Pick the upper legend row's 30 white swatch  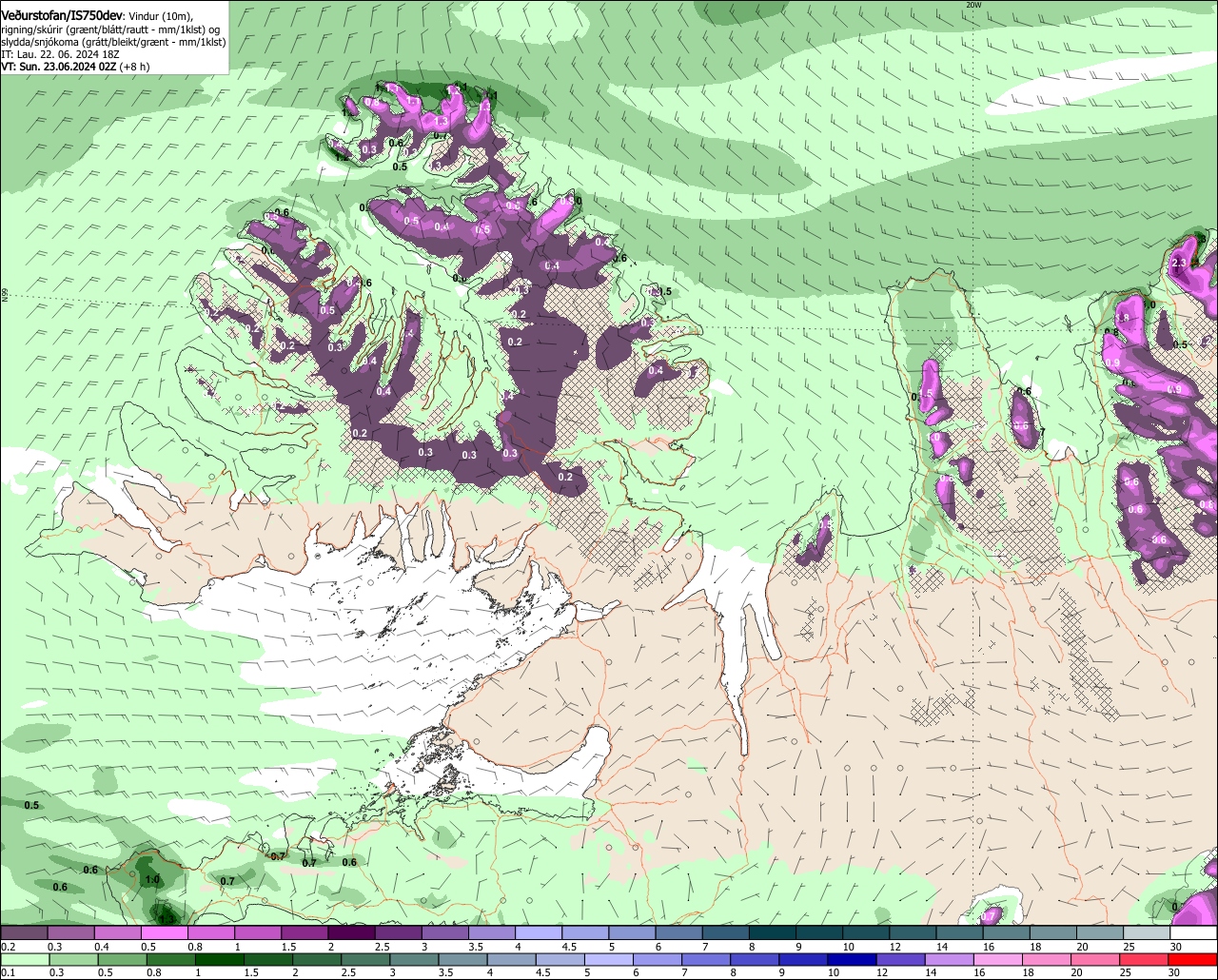pos(1194,932)
